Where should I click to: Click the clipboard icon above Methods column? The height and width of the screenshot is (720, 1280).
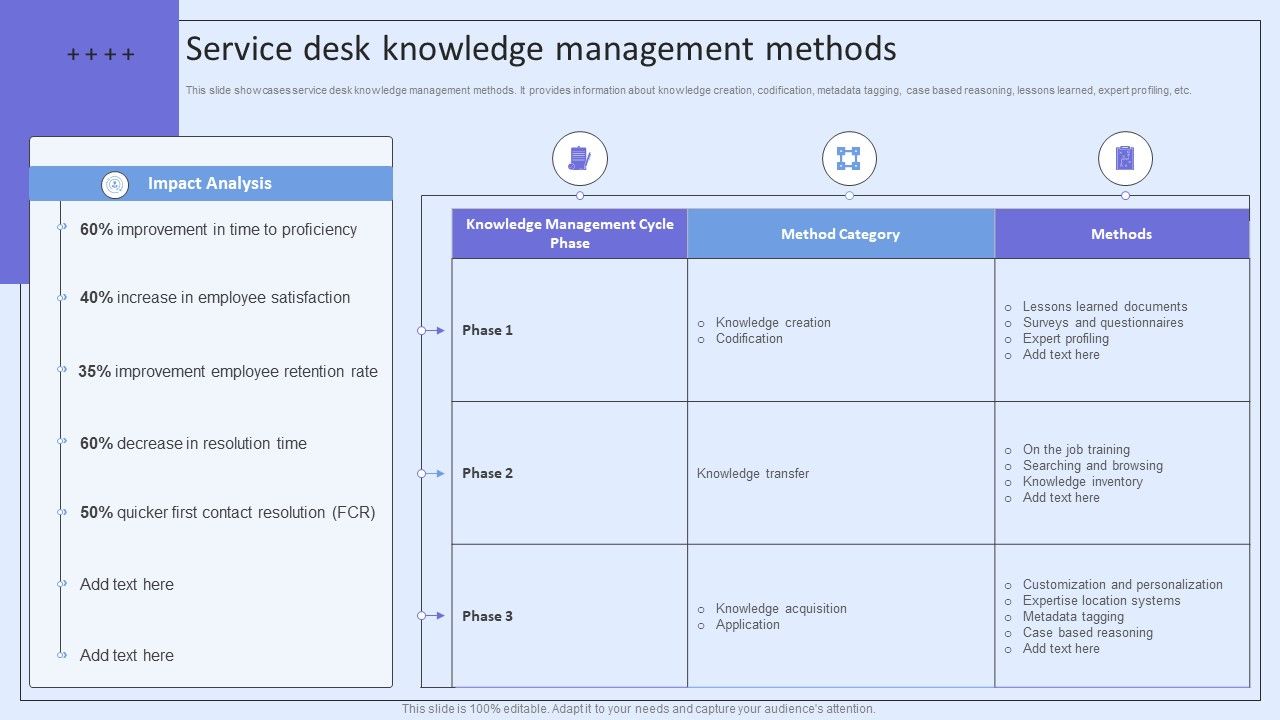click(1125, 159)
